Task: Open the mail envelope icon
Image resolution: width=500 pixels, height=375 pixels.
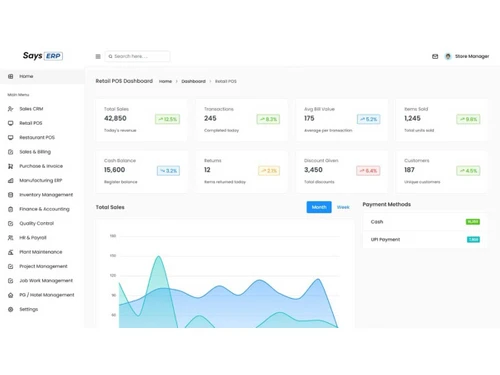Action: (x=435, y=56)
